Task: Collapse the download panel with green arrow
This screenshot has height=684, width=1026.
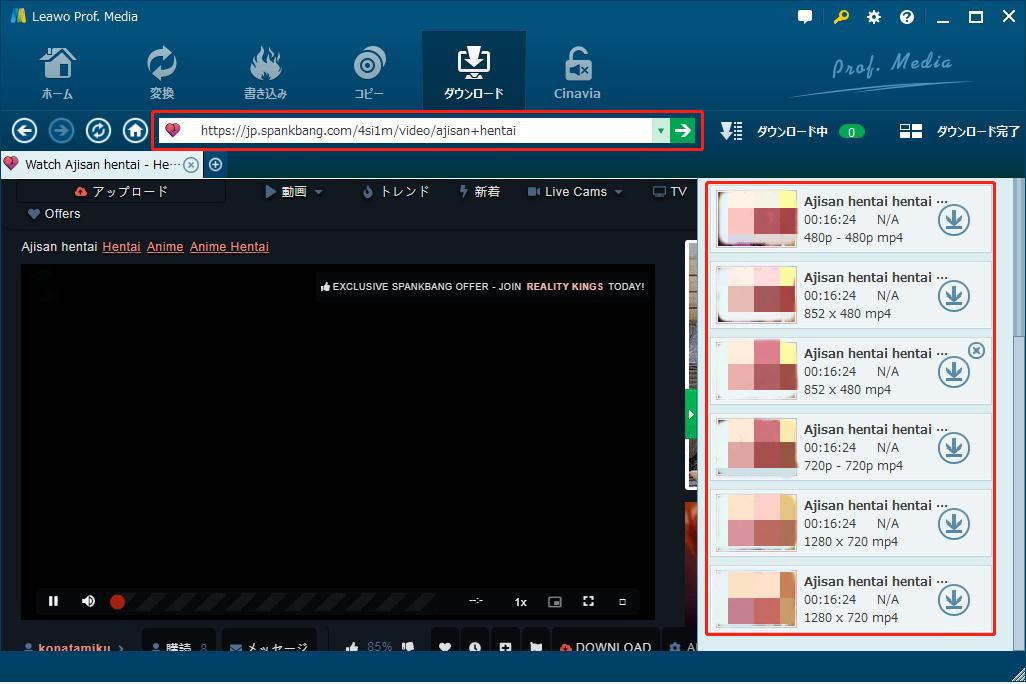Action: 690,414
